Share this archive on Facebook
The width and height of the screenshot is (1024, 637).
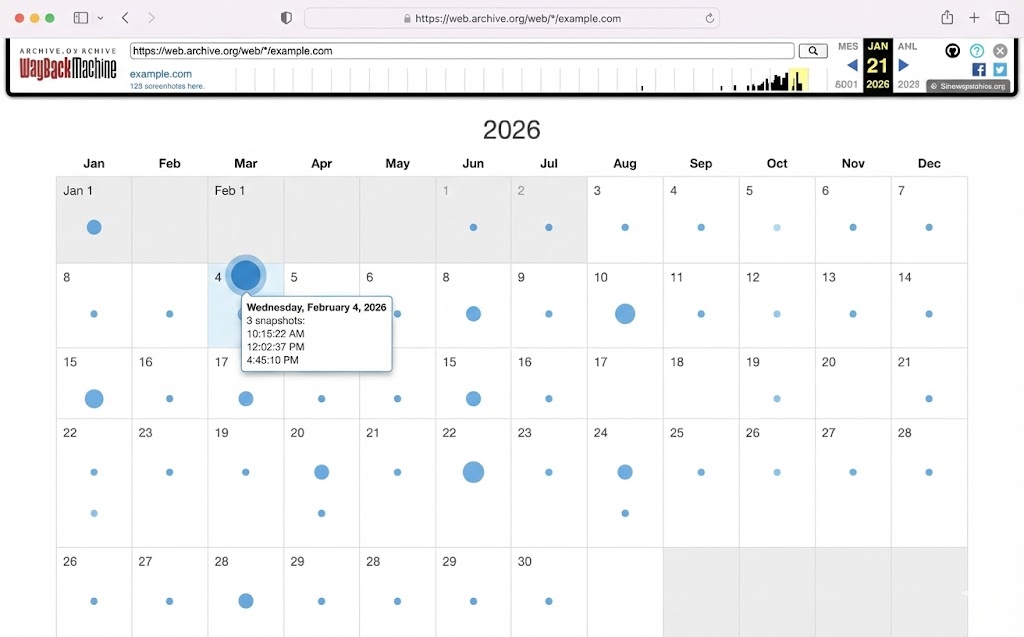click(x=978, y=70)
